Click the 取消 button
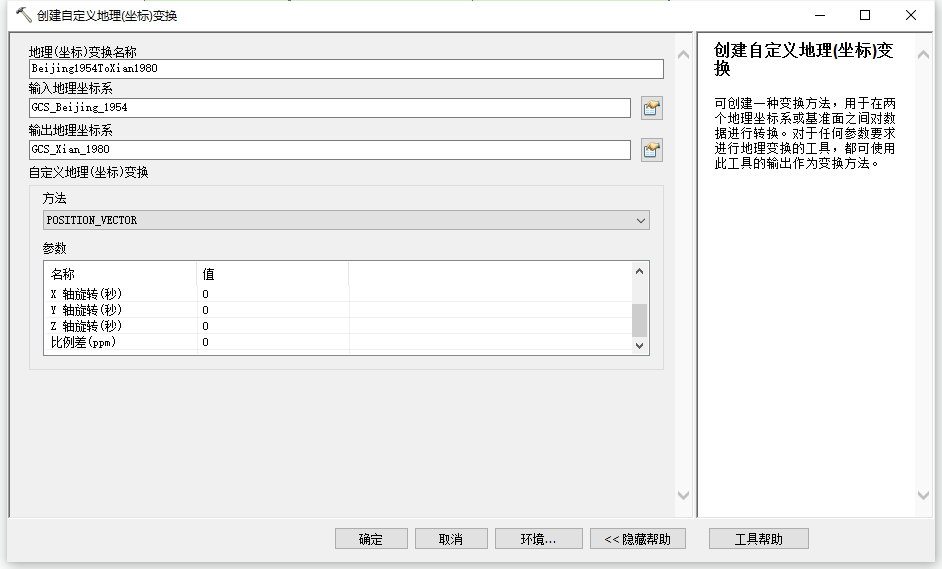The image size is (942, 569). 451,539
